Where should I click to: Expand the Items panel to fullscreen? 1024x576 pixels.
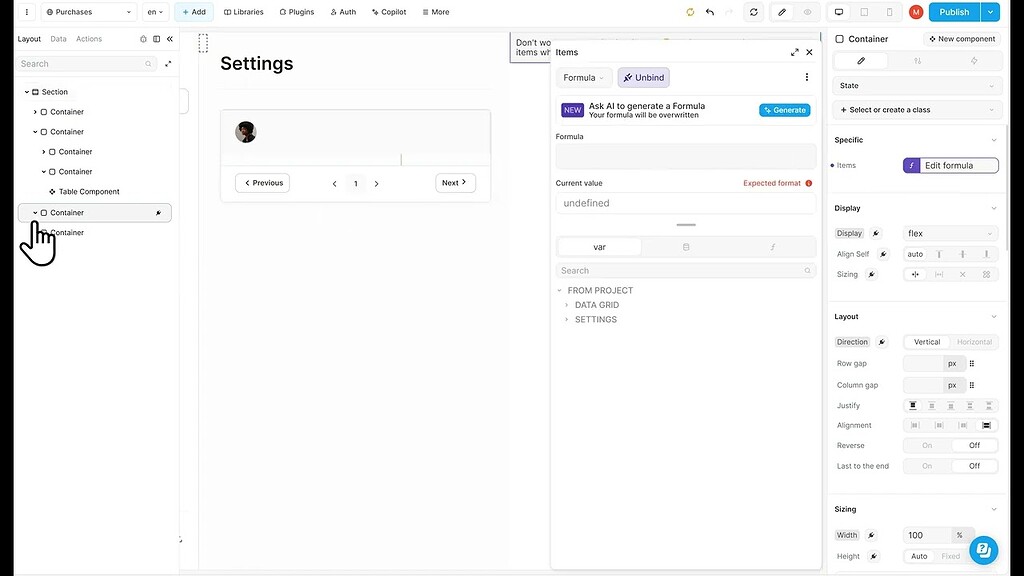[795, 52]
